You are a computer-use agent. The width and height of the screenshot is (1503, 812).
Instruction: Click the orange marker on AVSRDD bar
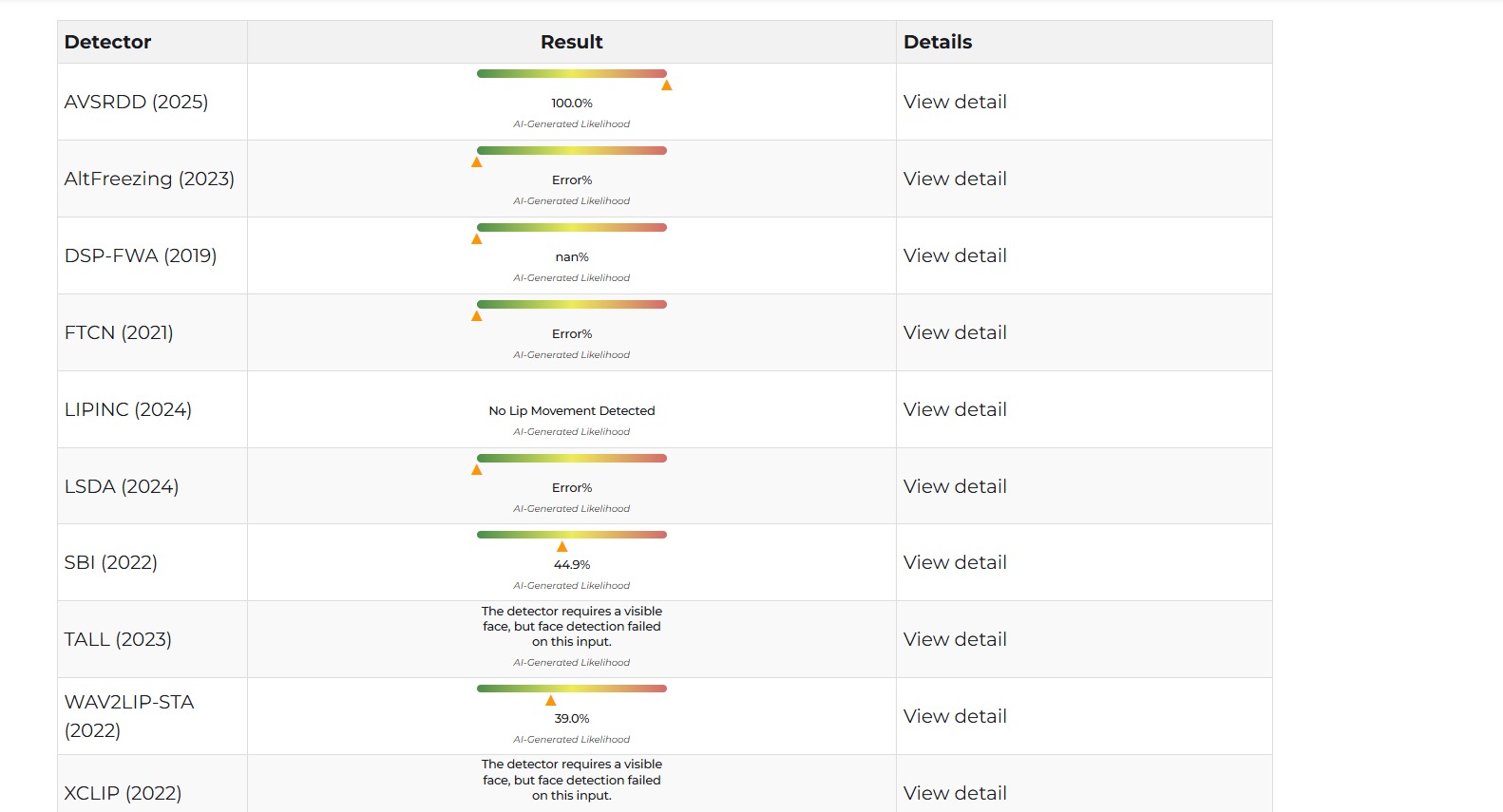(667, 85)
